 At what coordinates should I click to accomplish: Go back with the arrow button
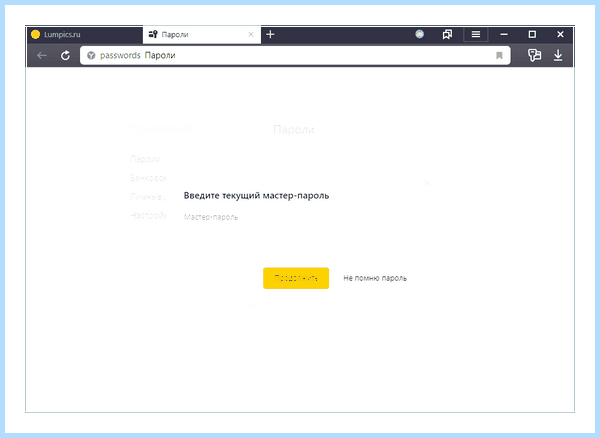point(42,55)
